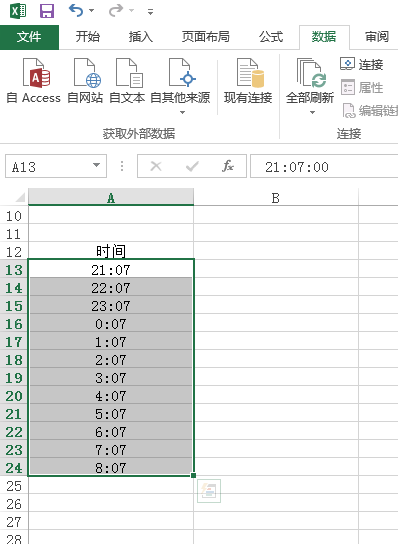Image resolution: width=398 pixels, height=544 pixels.
Task: Click the Redo arrow icon
Action: (x=116, y=11)
